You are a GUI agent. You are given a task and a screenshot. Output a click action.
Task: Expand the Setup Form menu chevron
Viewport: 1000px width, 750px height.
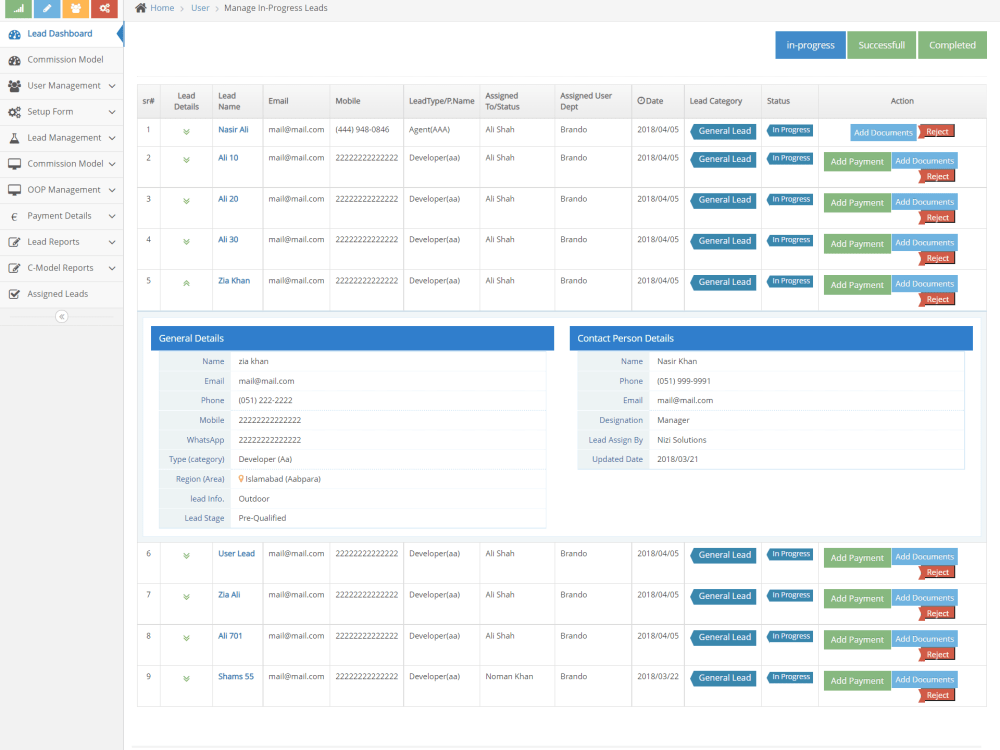coord(112,112)
